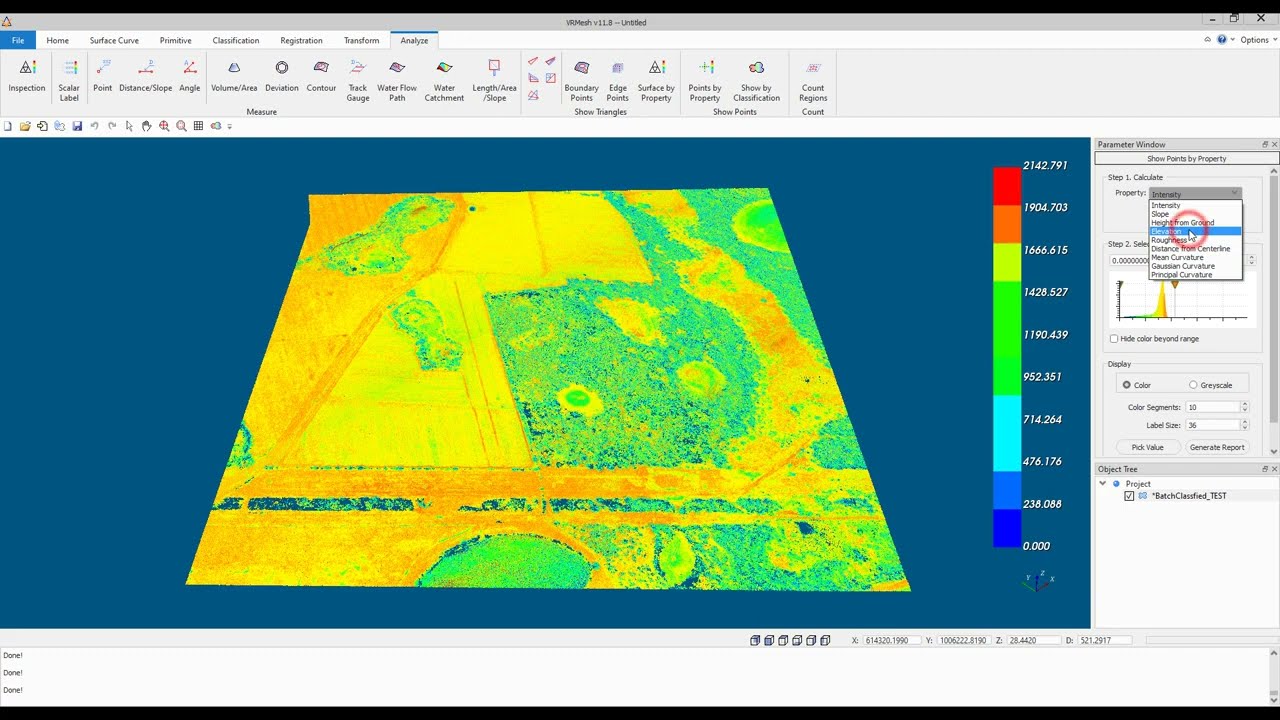Select the pan hand tool in quick toolbar
Screen dimensions: 1280x720
[146, 126]
